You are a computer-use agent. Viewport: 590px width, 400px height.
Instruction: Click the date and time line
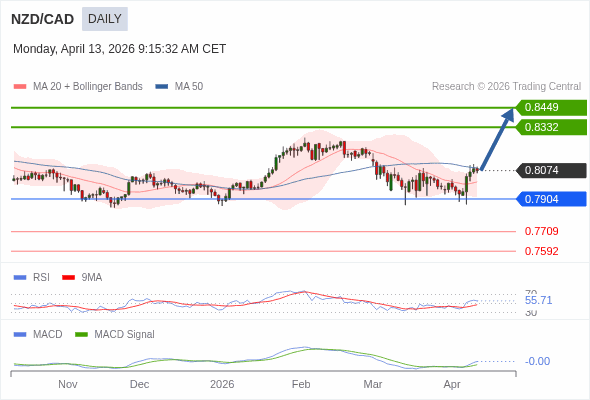[x=120, y=49]
